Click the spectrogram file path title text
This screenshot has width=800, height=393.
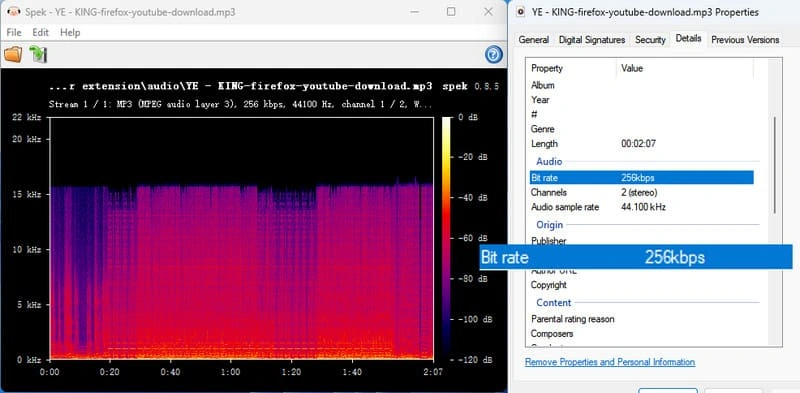(241, 86)
